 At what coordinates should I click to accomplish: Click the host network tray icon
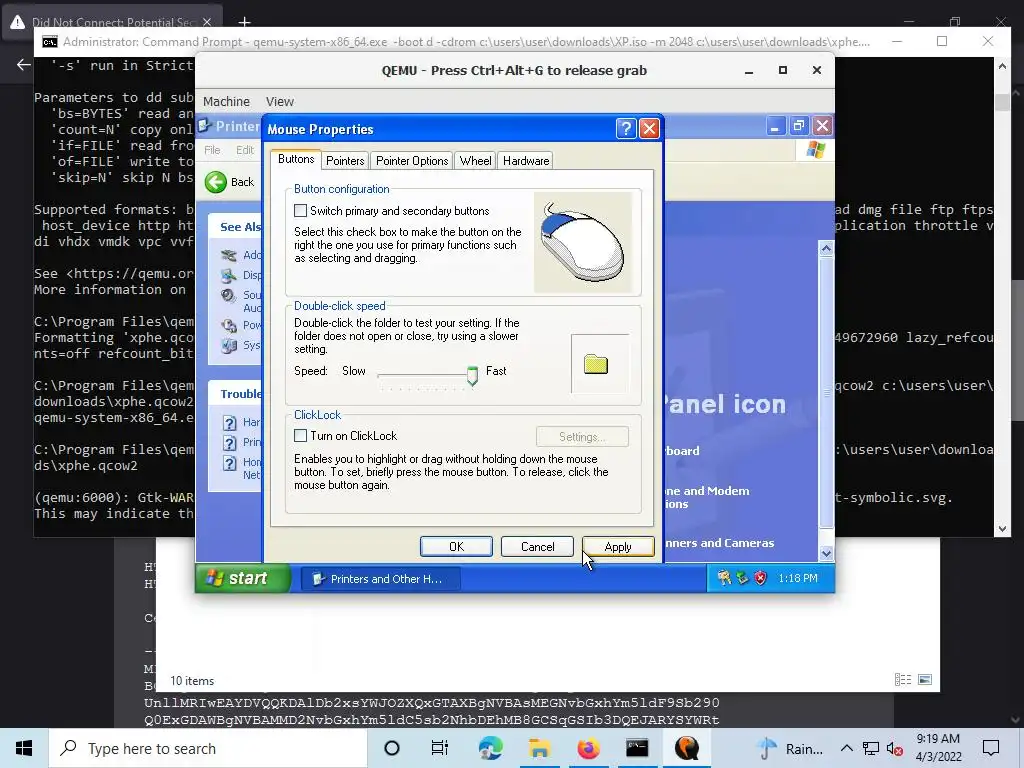coord(871,749)
